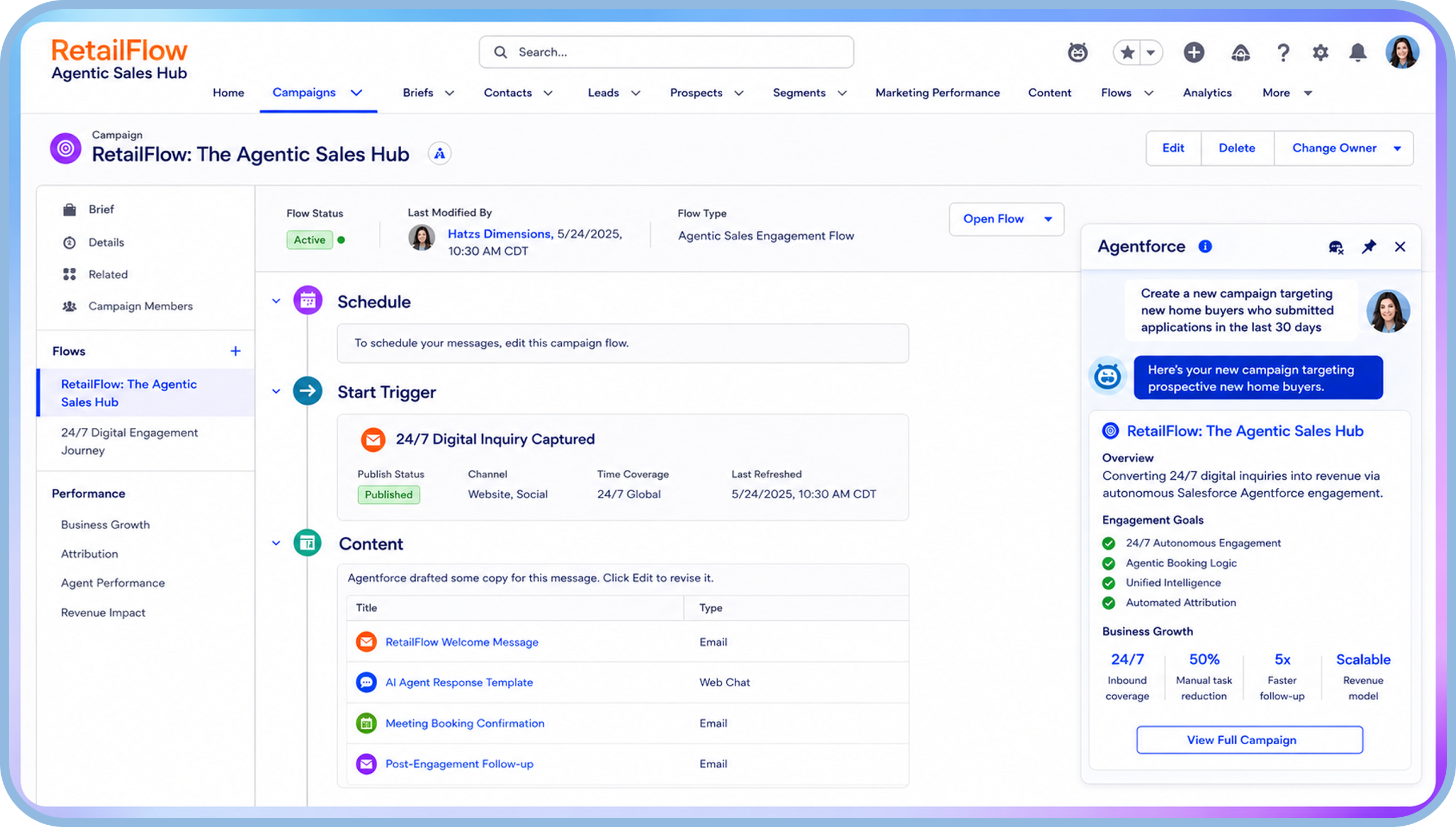
Task: Click into the Search field
Action: pyautogui.click(x=666, y=52)
